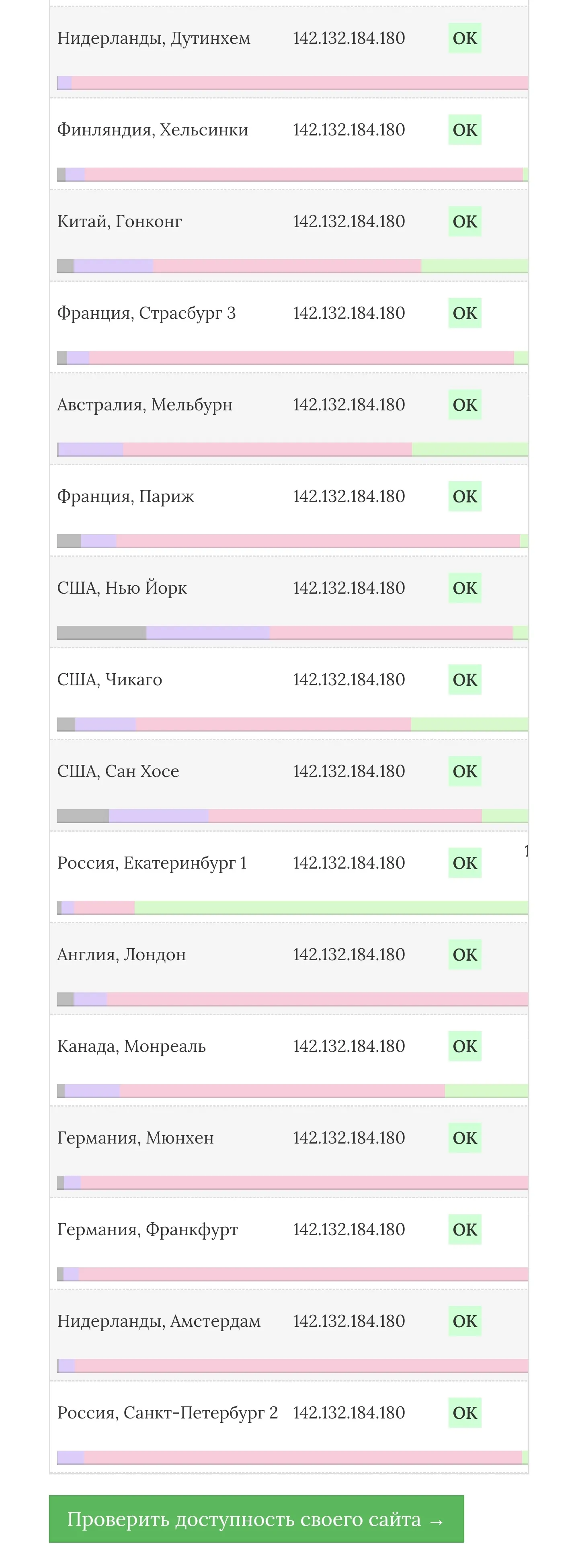Screen dimensions: 578x1568
Task: Click IP address in Франция, Страсбург 3 row
Action: [x=348, y=313]
